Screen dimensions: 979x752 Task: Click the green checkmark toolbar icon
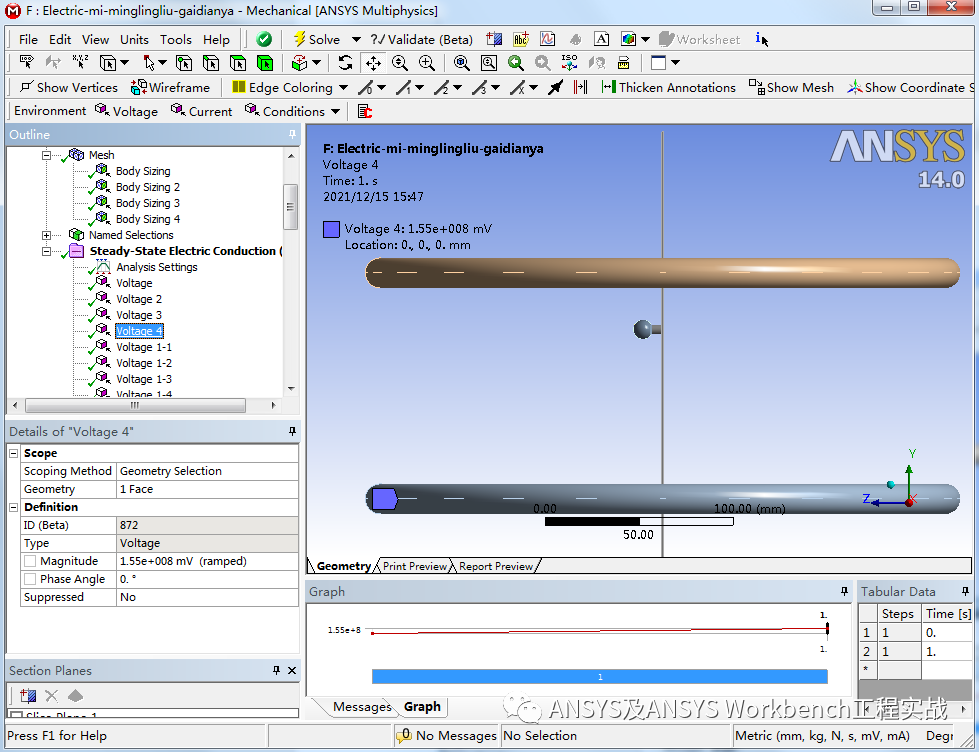264,39
